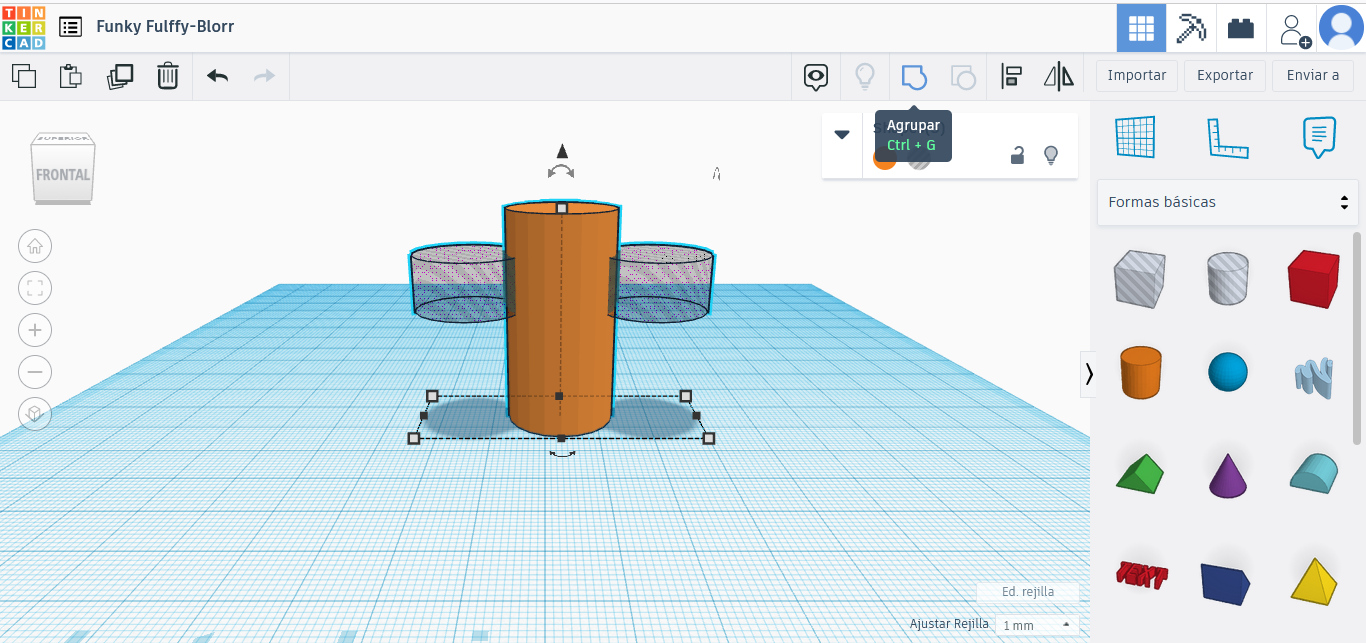The image size is (1366, 643).
Task: Toggle orthographic perspective view cube icon
Action: (35, 414)
